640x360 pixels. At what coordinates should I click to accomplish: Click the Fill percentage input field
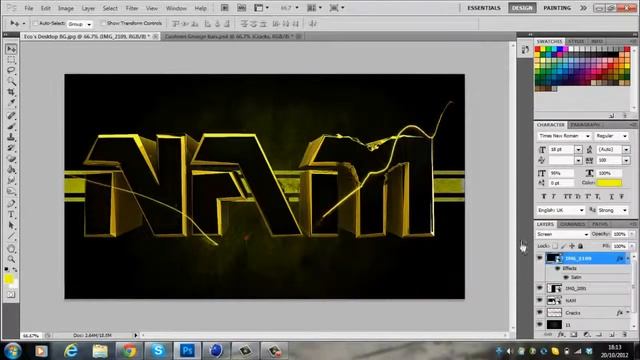coord(619,246)
